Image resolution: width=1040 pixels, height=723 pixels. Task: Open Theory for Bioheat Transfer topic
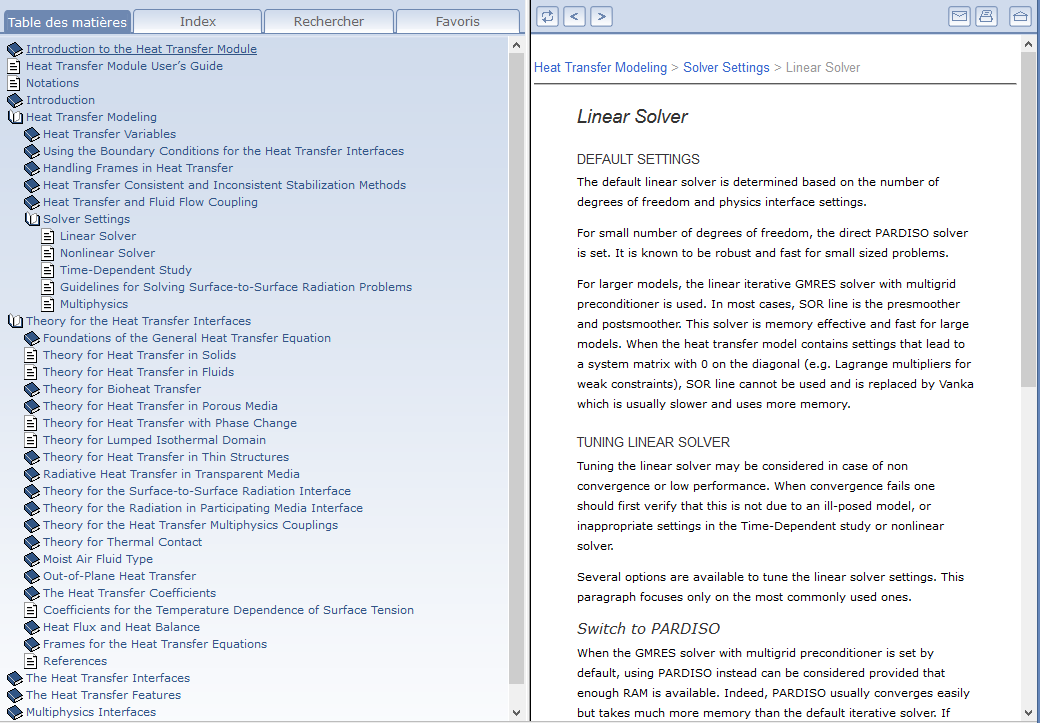pyautogui.click(x=122, y=389)
